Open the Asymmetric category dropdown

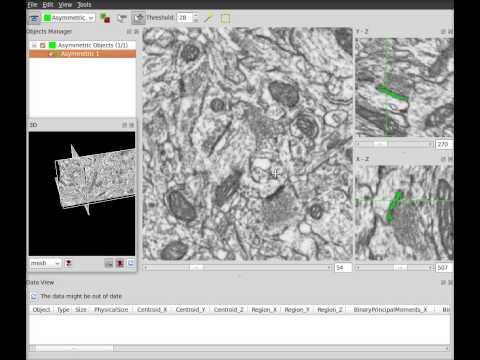click(69, 18)
